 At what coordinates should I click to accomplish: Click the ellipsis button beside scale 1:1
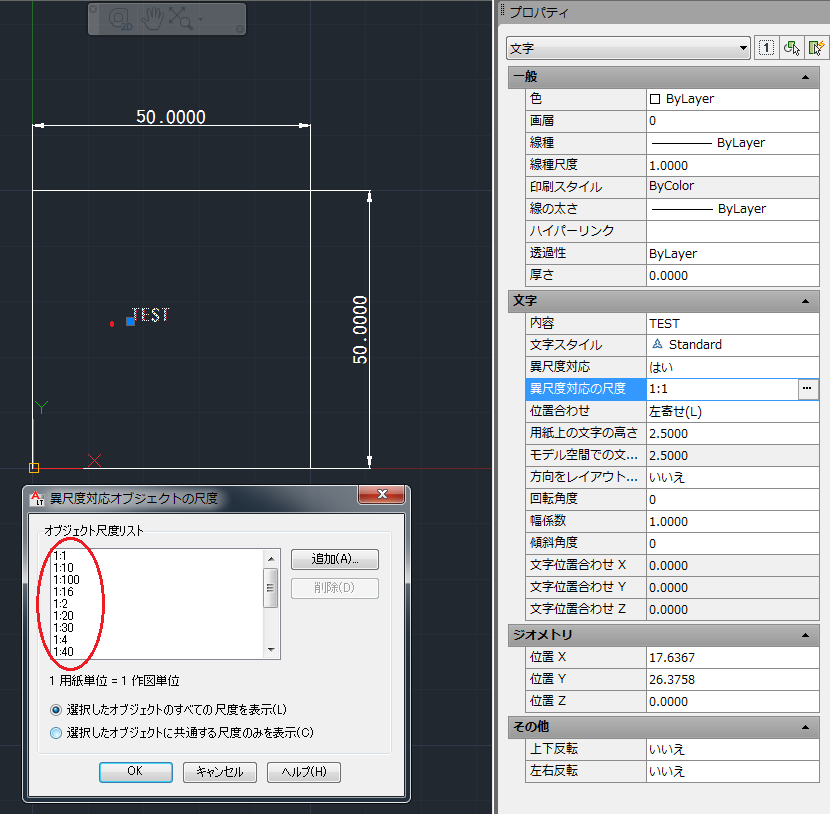pos(808,388)
